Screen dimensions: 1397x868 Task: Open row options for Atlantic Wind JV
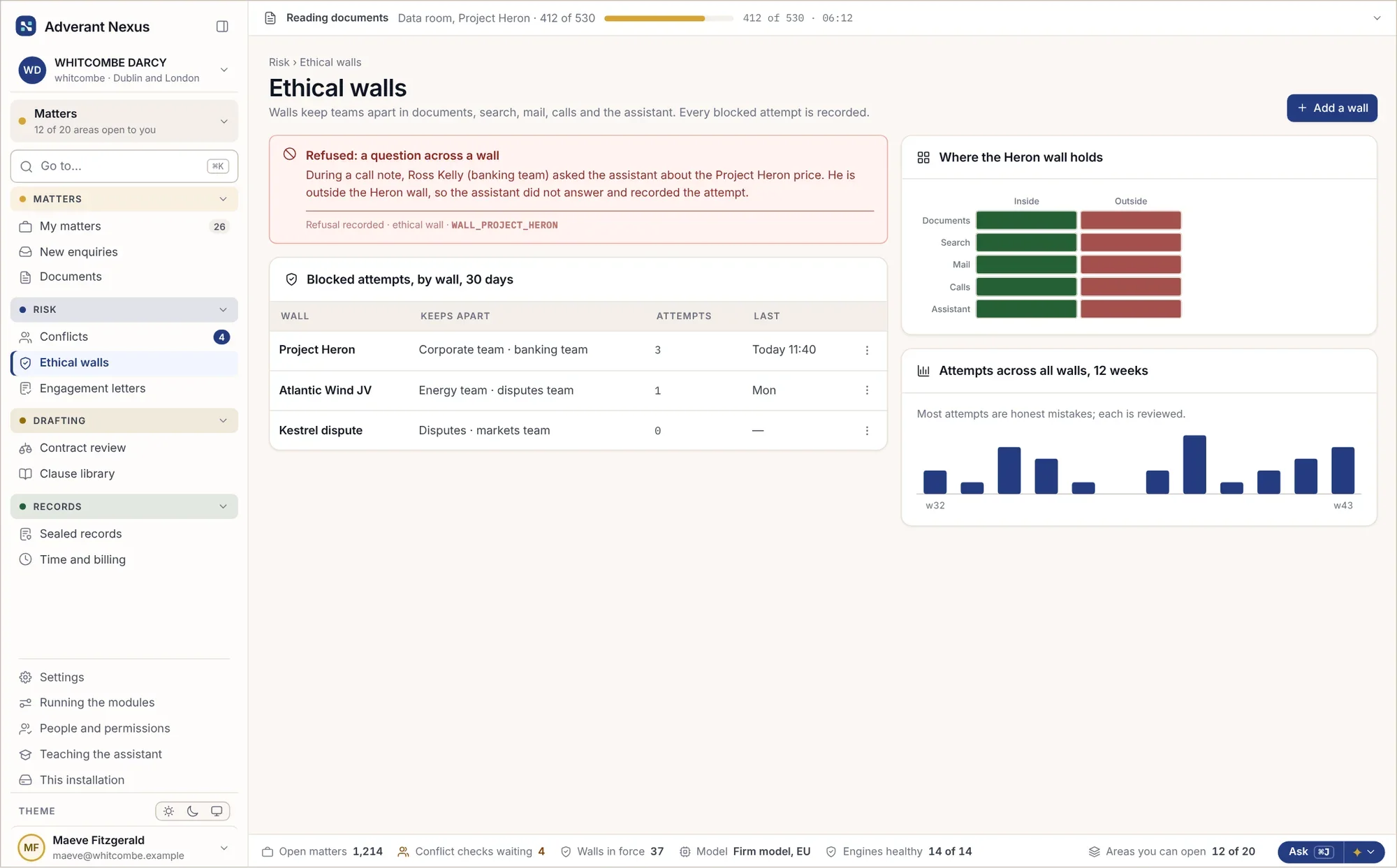[867, 390]
